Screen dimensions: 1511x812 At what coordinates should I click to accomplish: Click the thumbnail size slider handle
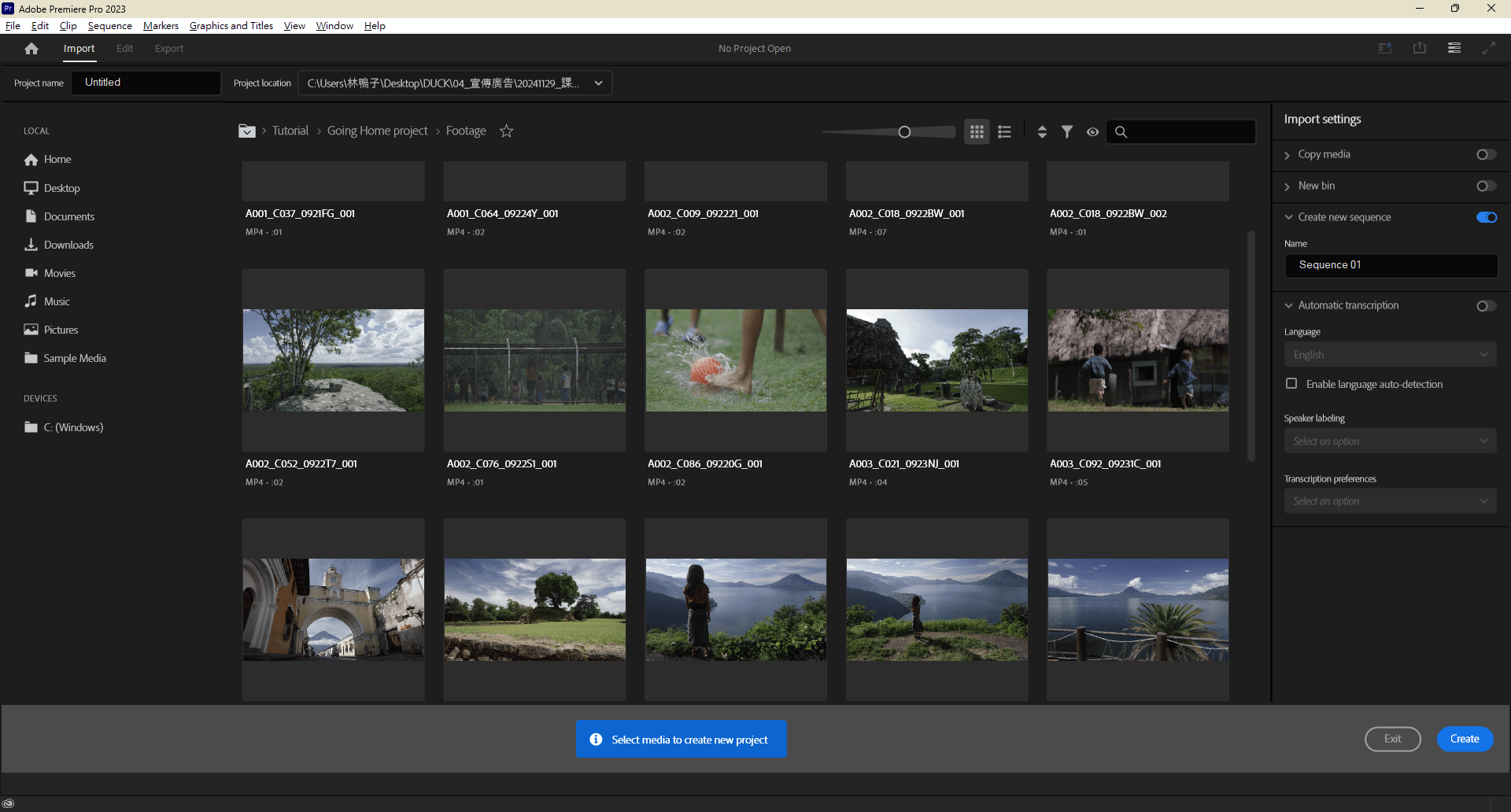point(904,132)
